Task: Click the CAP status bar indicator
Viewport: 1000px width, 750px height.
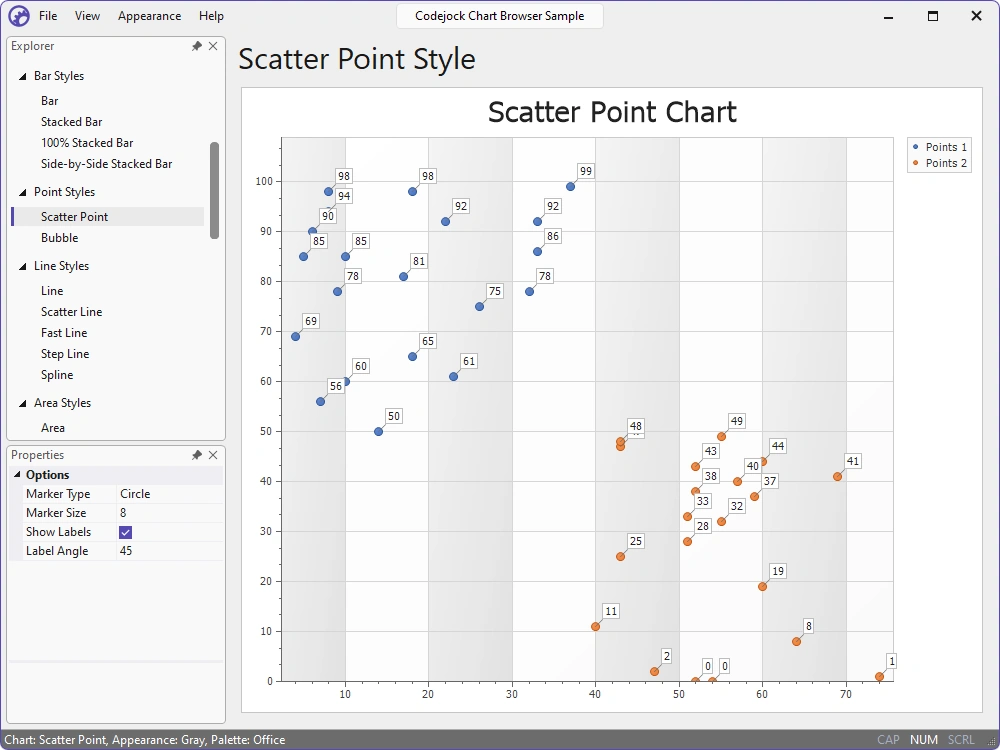Action: pyautogui.click(x=888, y=740)
